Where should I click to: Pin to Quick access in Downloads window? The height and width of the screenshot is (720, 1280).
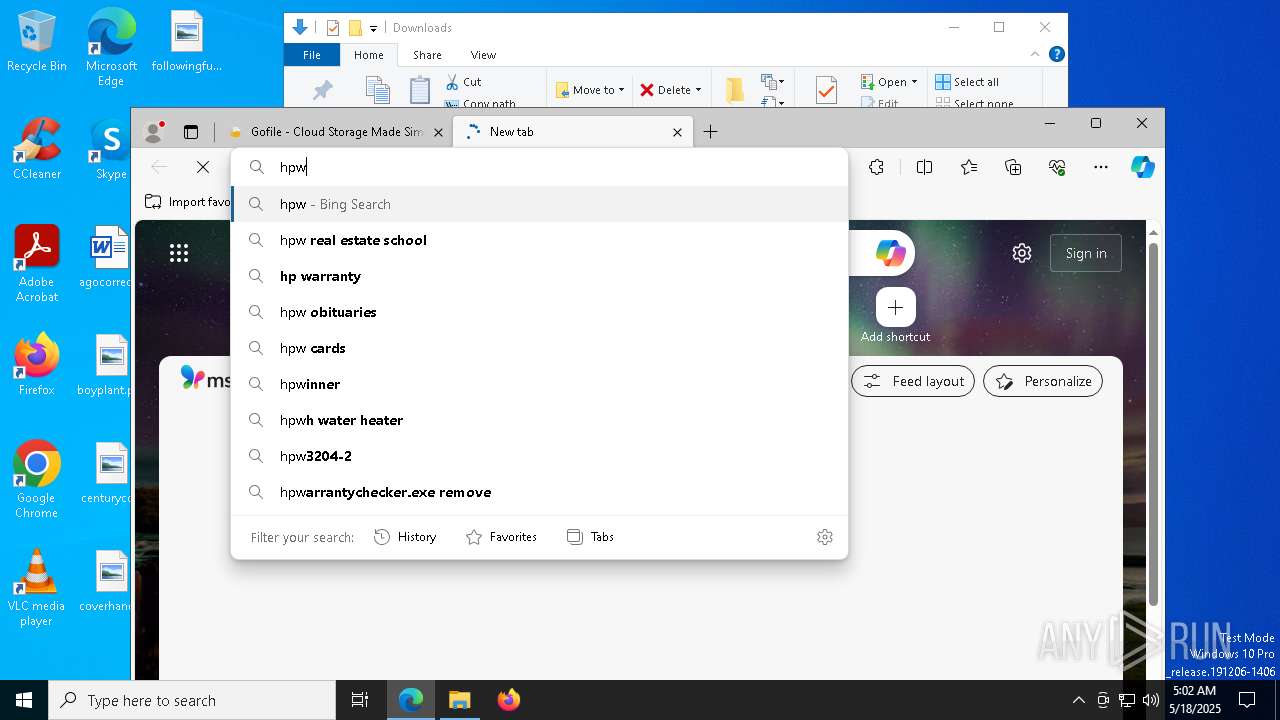coord(322,90)
